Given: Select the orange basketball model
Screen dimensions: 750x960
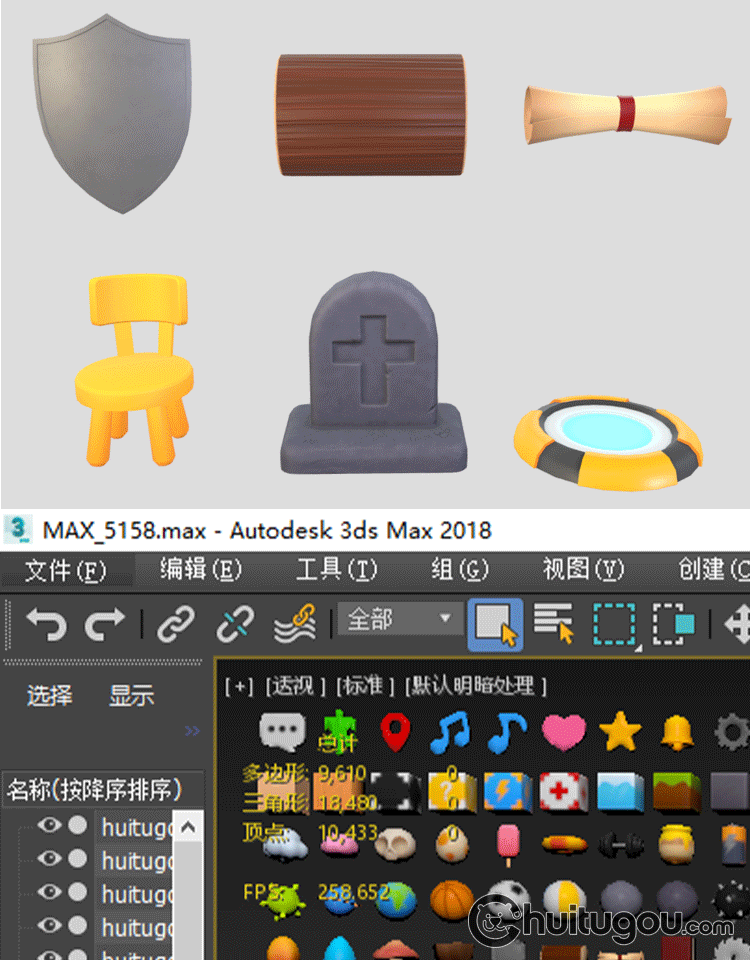Looking at the screenshot, I should pos(452,900).
